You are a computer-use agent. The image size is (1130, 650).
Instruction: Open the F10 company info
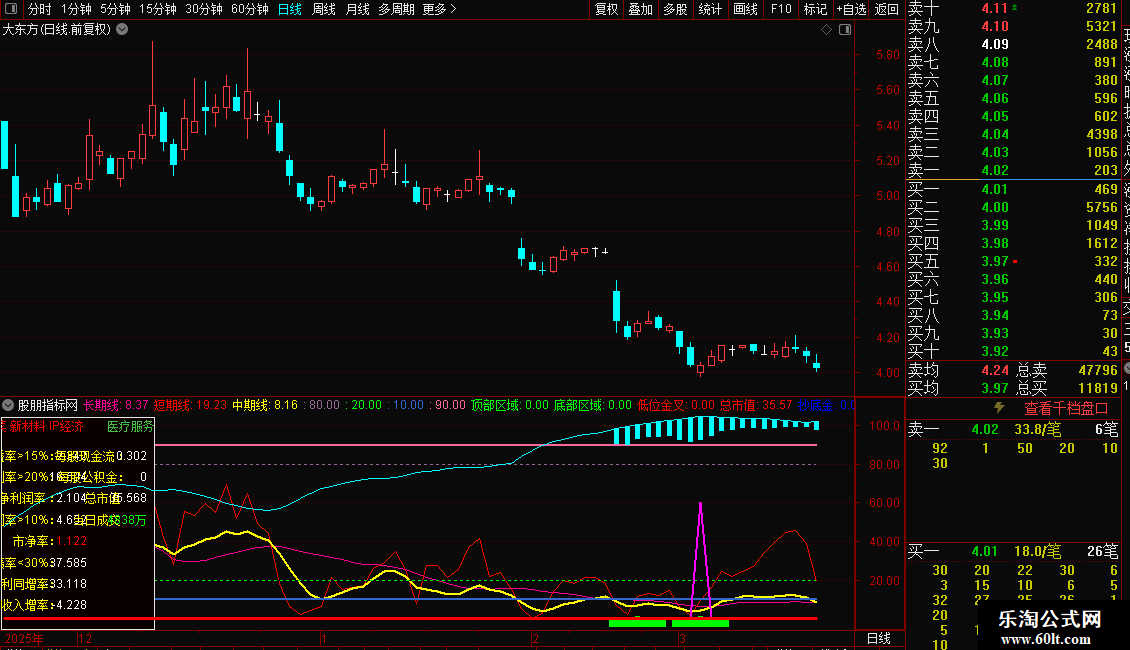pos(782,9)
